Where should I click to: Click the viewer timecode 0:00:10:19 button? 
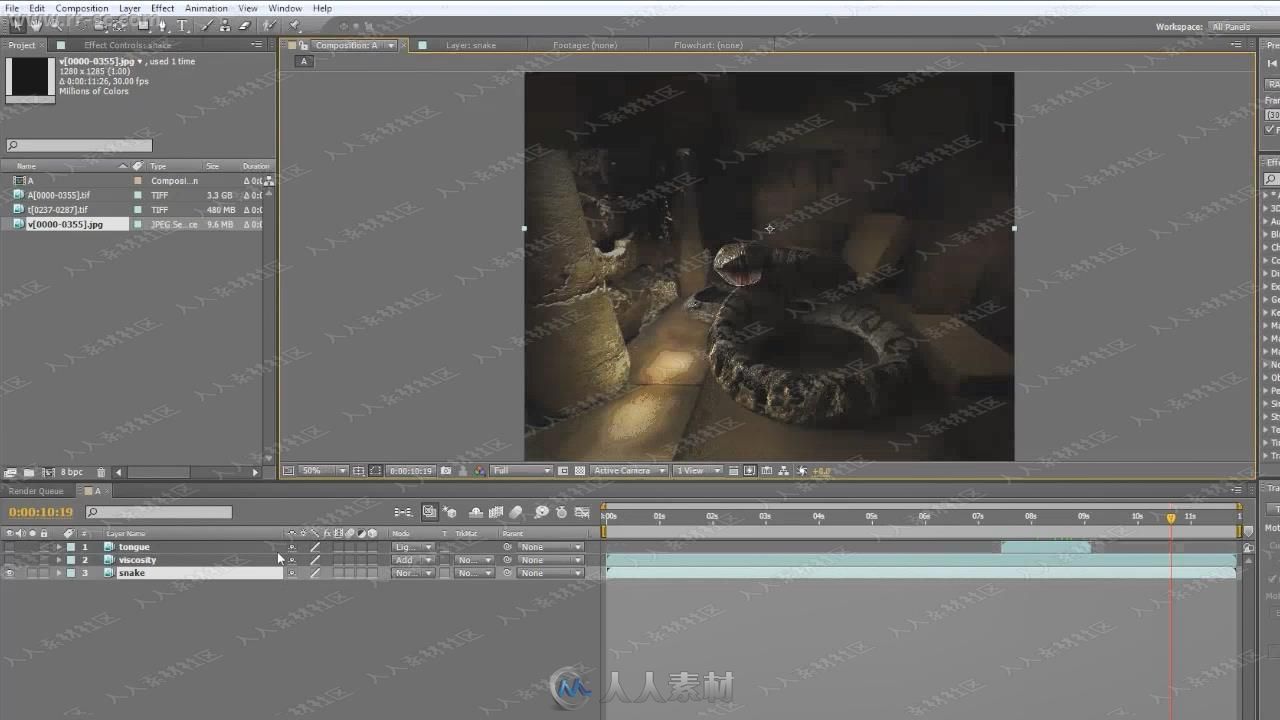[410, 471]
